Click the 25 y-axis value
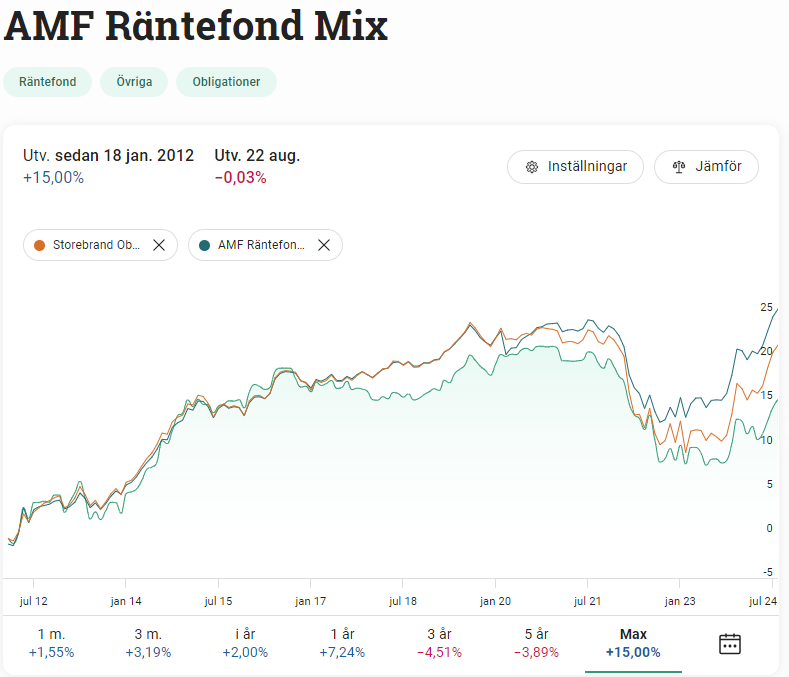 766,307
